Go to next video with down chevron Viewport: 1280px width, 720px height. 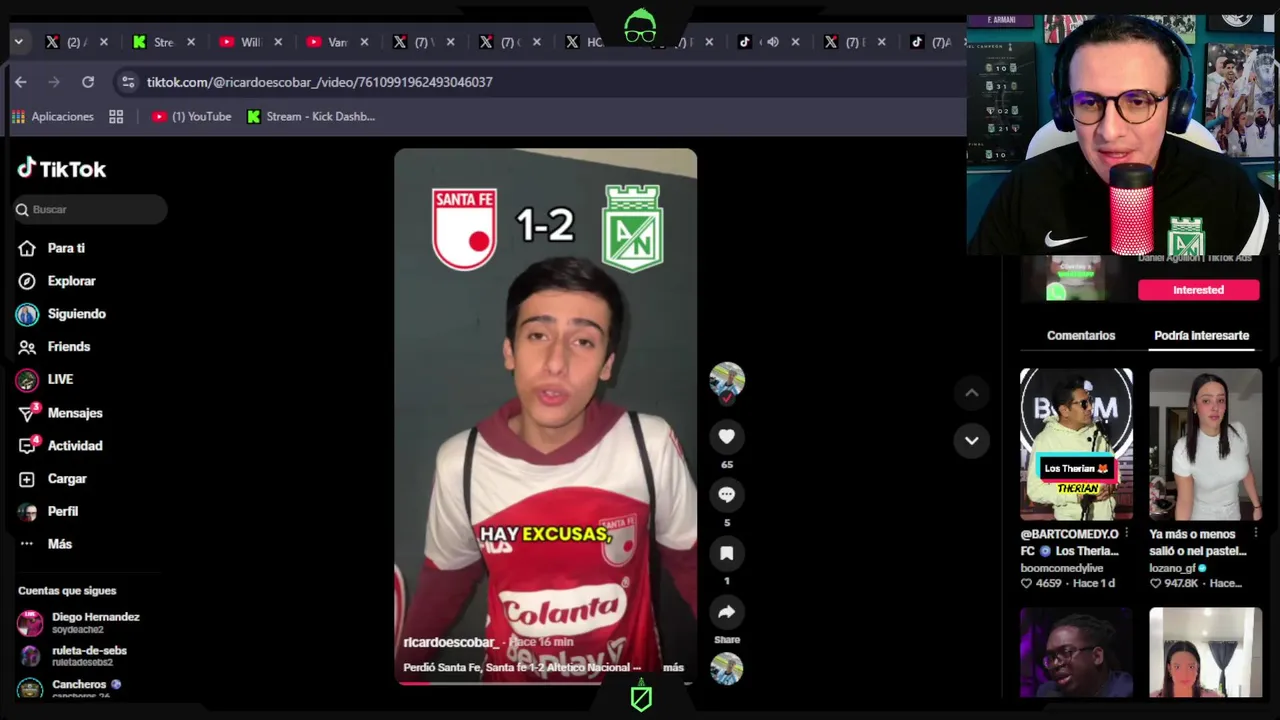pyautogui.click(x=971, y=440)
